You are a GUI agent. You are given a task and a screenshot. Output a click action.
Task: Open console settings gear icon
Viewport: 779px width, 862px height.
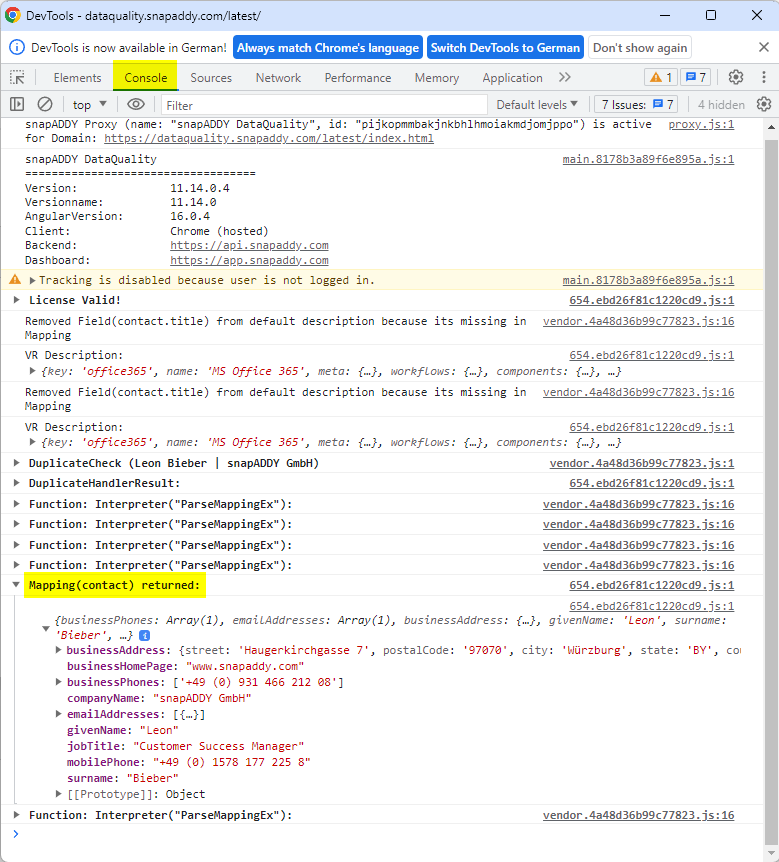764,104
